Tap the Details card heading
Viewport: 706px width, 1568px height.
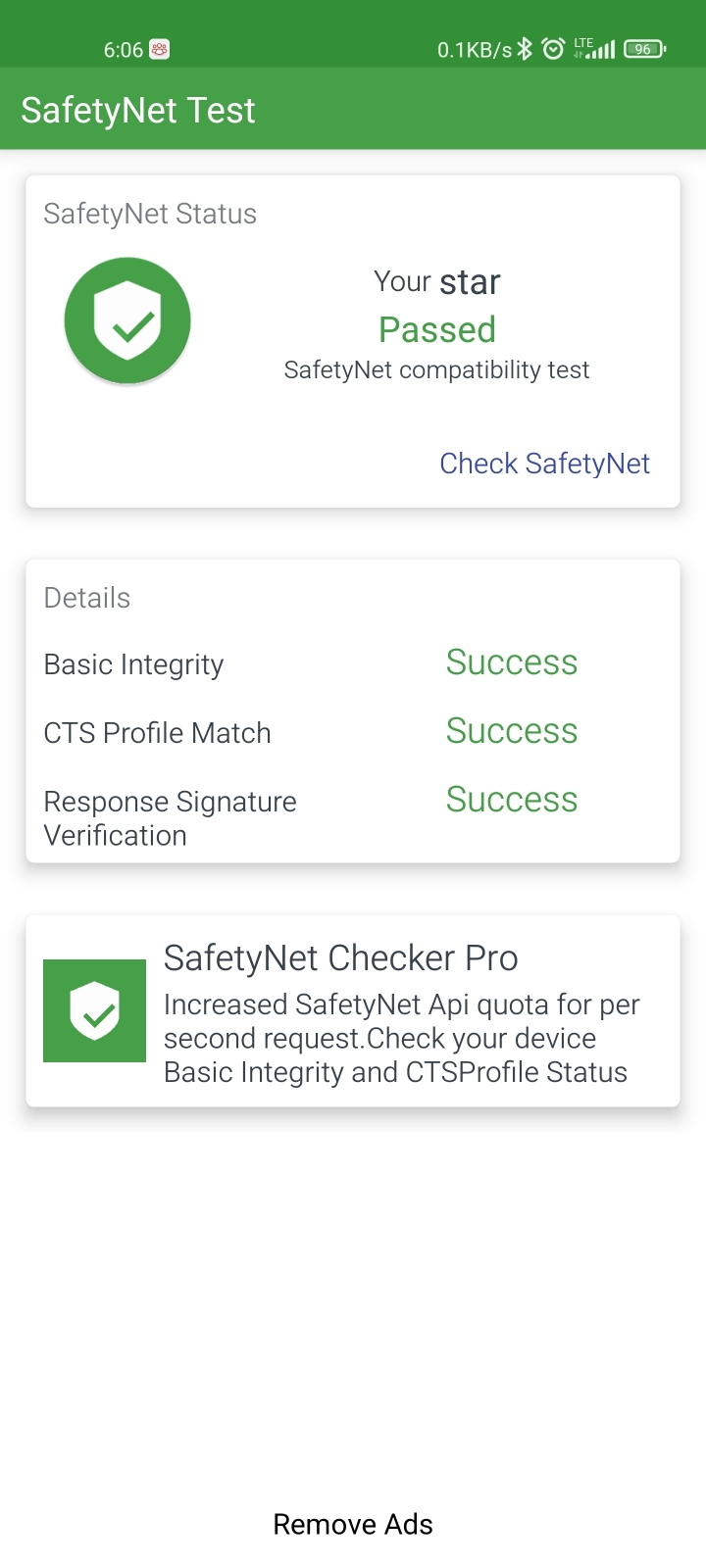87,598
